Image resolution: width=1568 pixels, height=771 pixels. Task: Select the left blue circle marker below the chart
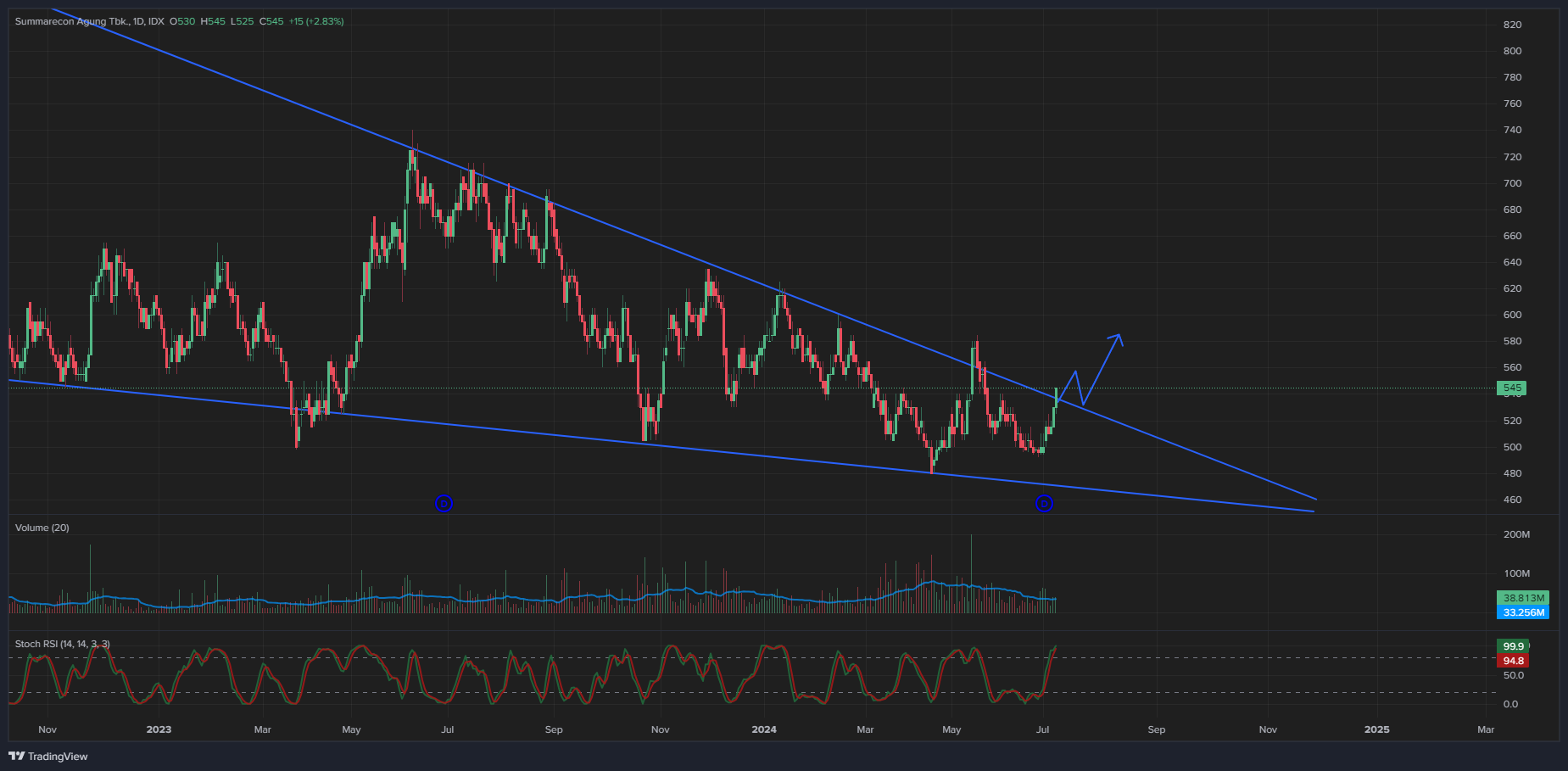444,503
